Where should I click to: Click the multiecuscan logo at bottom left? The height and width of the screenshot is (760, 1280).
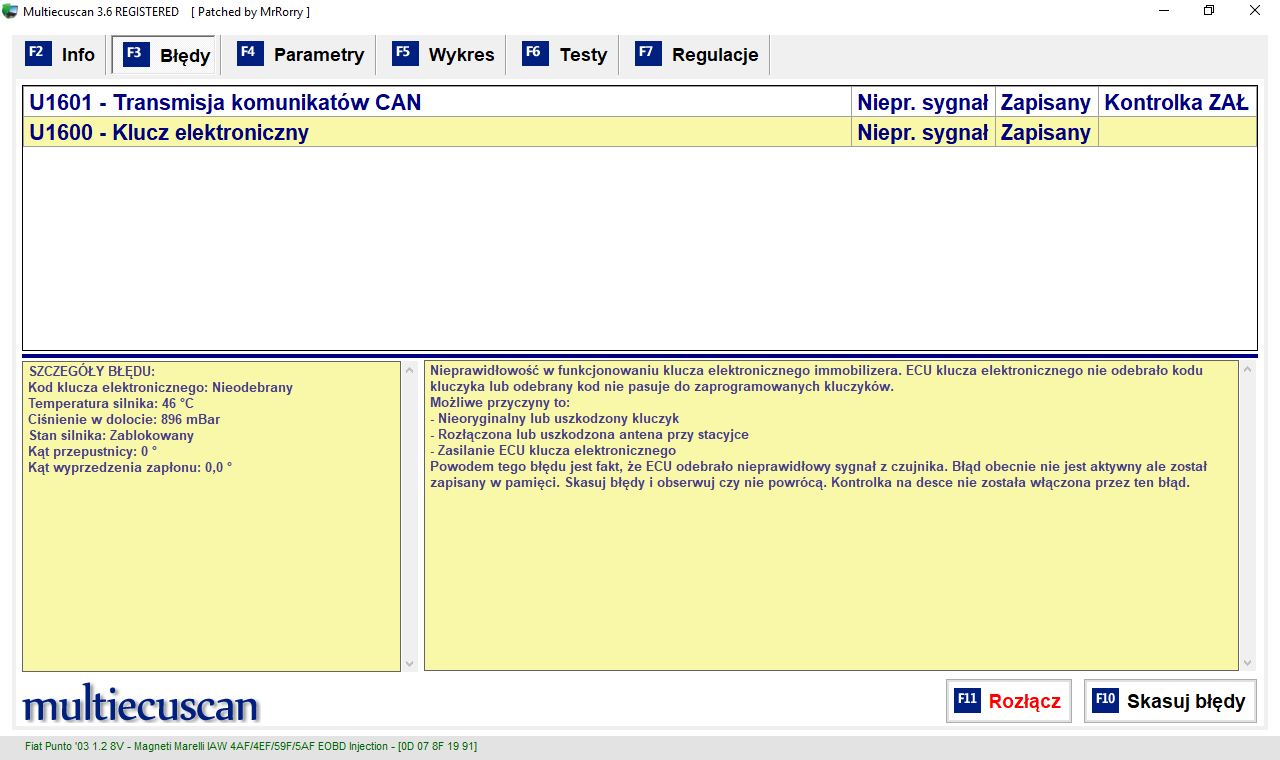tap(140, 704)
